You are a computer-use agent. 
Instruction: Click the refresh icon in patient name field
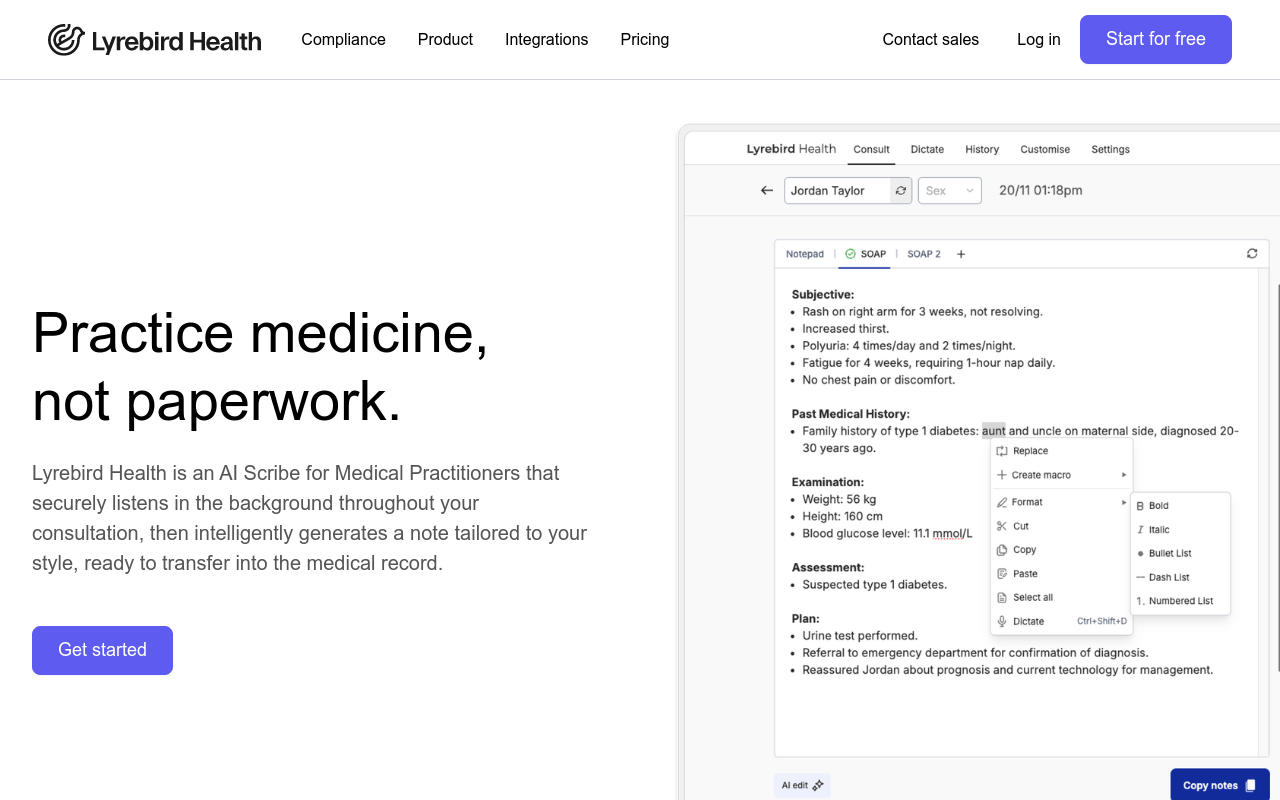(901, 190)
